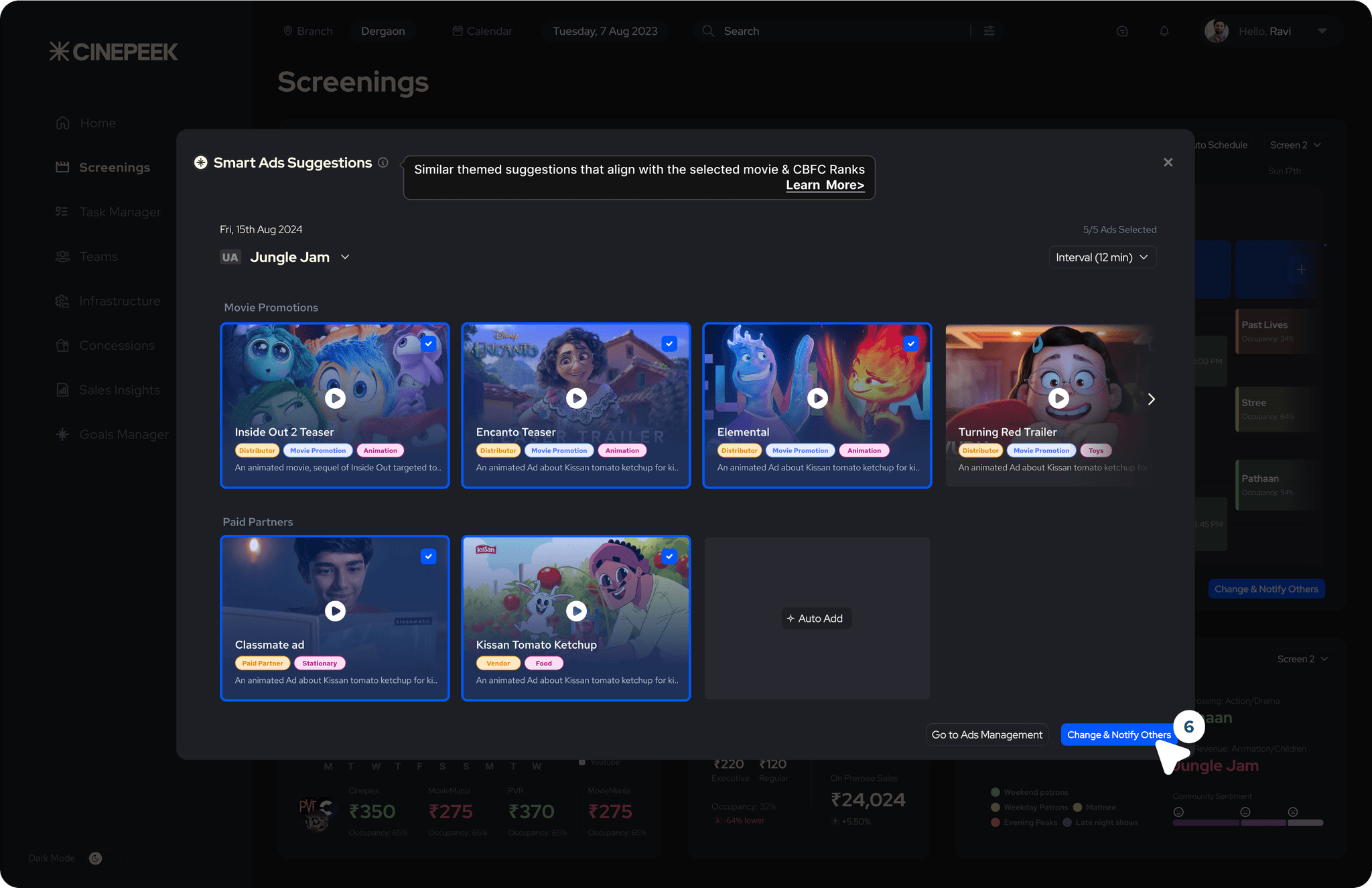
Task: Close the Smart Ads Suggestions dialog
Action: (1168, 162)
